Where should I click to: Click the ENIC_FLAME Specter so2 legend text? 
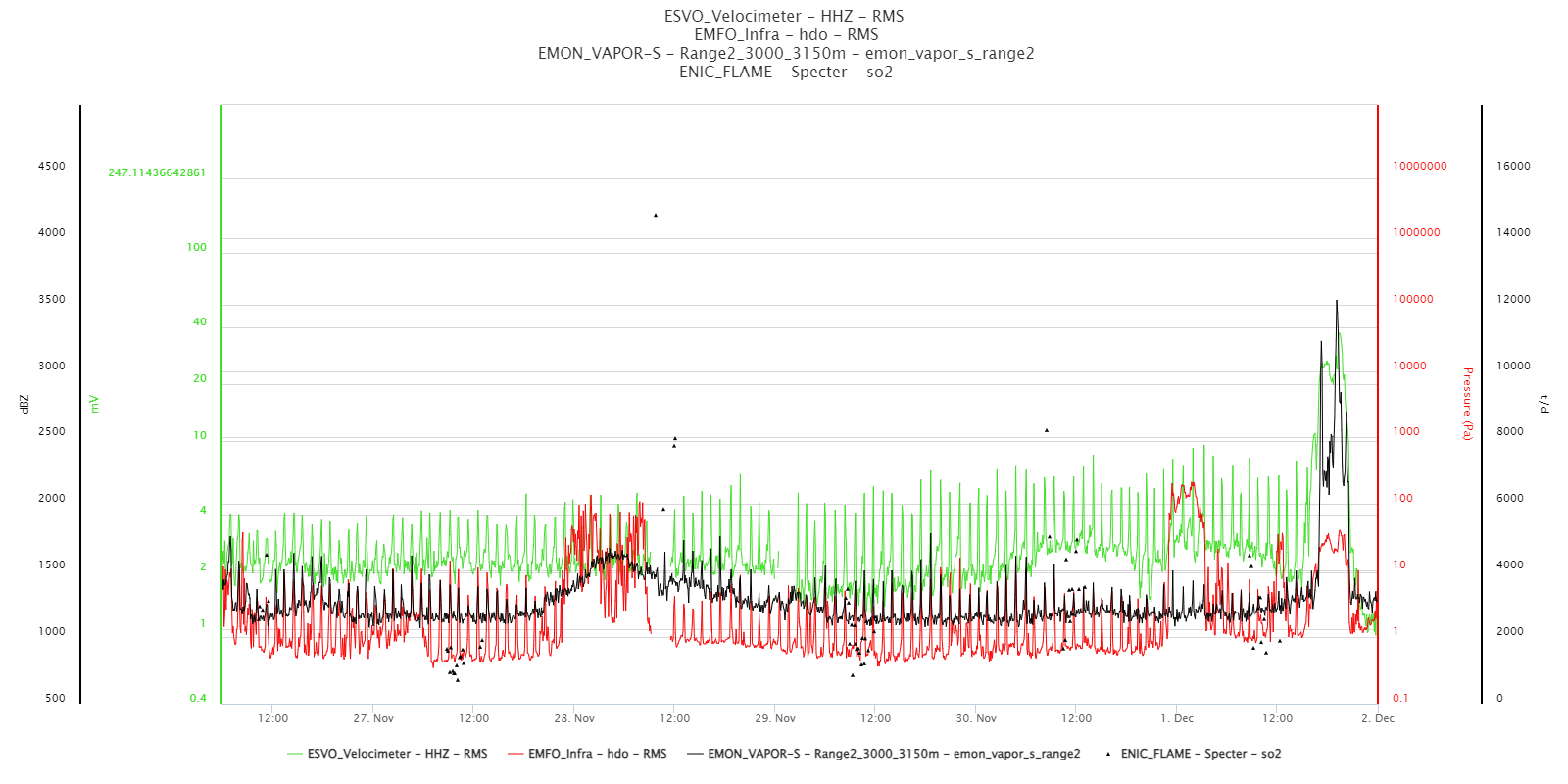tap(1200, 754)
